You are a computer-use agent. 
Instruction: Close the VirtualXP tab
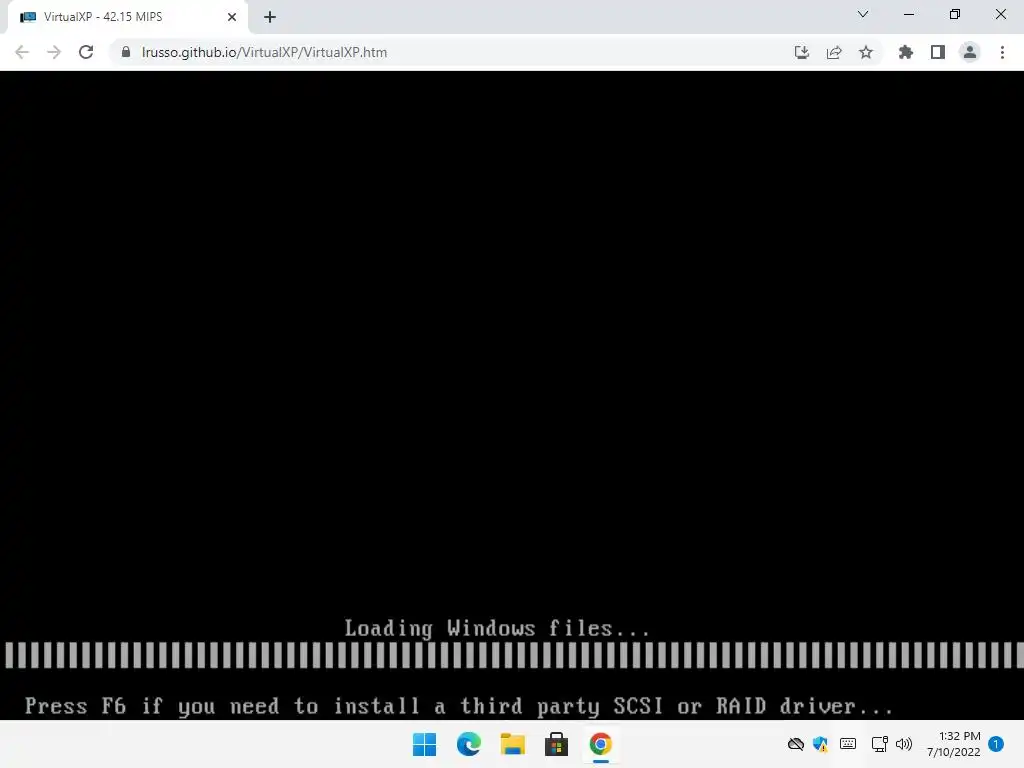tap(232, 17)
